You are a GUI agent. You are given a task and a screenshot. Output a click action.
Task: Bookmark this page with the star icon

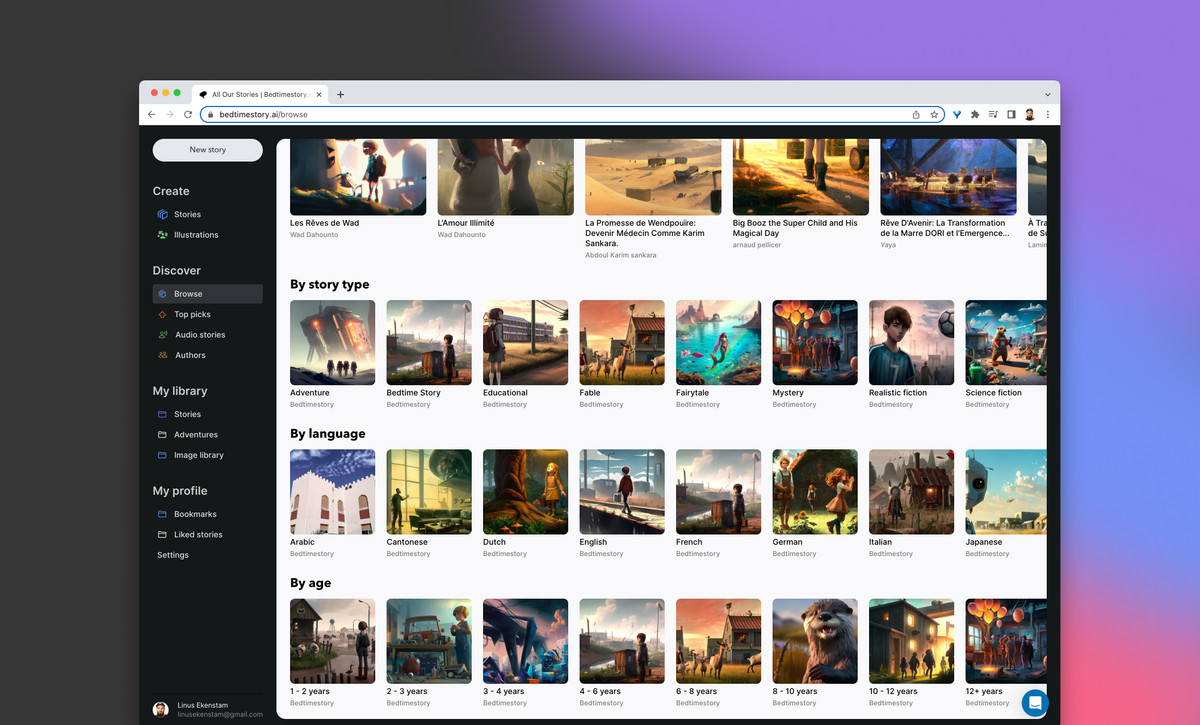[934, 115]
